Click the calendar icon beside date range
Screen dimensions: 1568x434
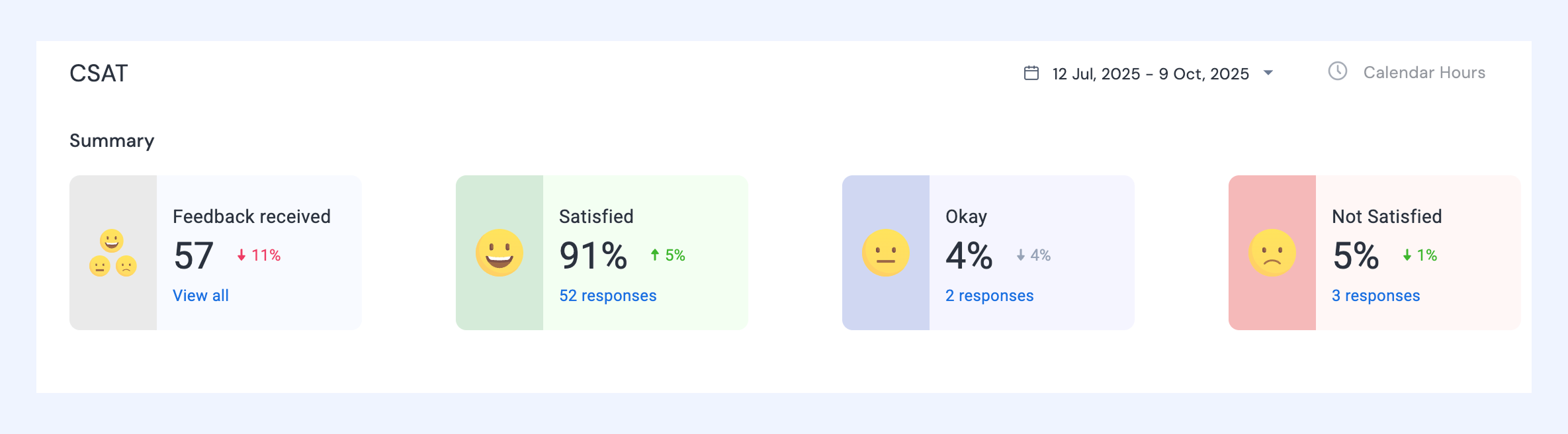pos(1031,73)
